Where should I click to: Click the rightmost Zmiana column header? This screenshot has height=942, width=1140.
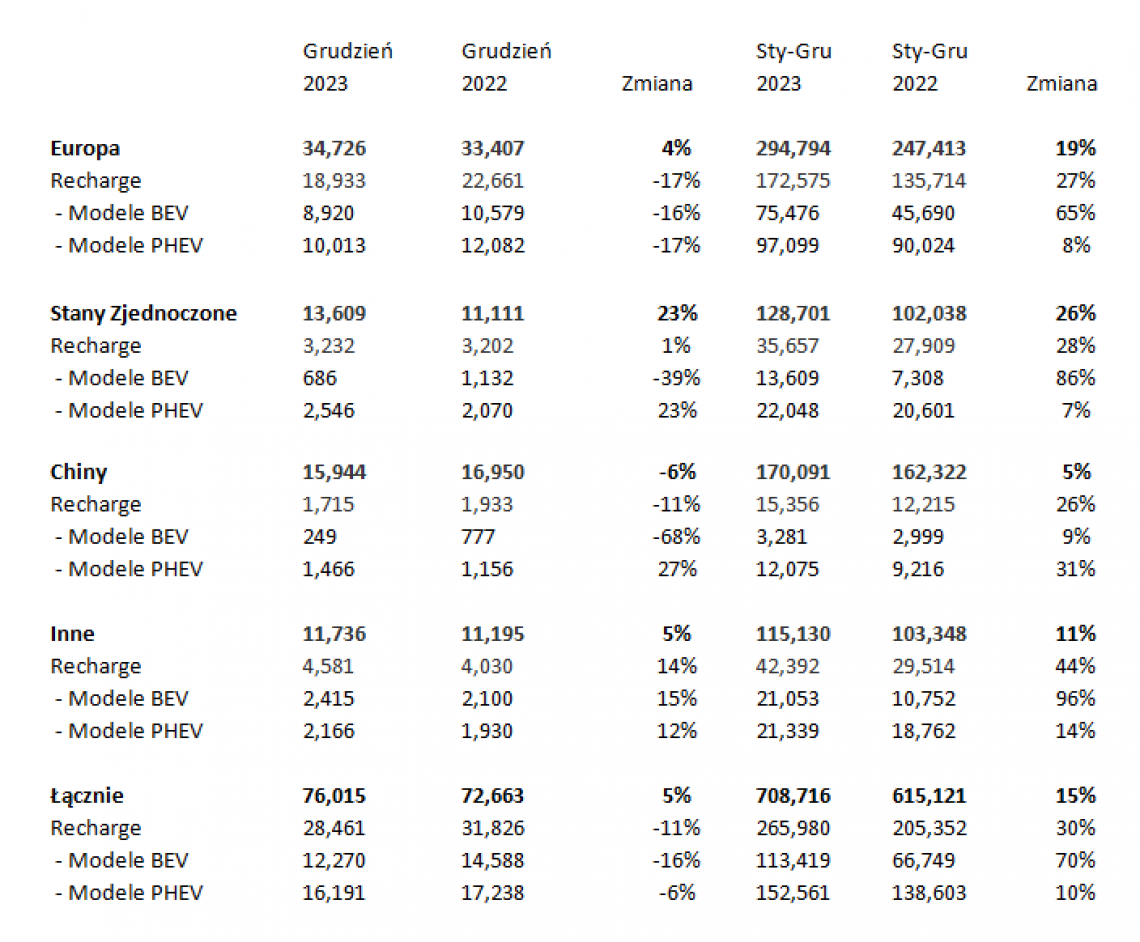[1061, 84]
